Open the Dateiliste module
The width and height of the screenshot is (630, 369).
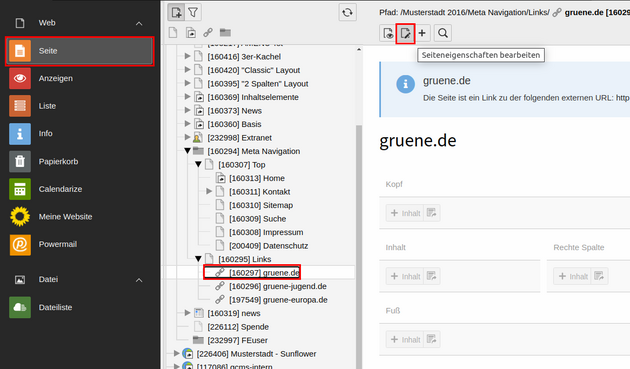click(x=80, y=308)
